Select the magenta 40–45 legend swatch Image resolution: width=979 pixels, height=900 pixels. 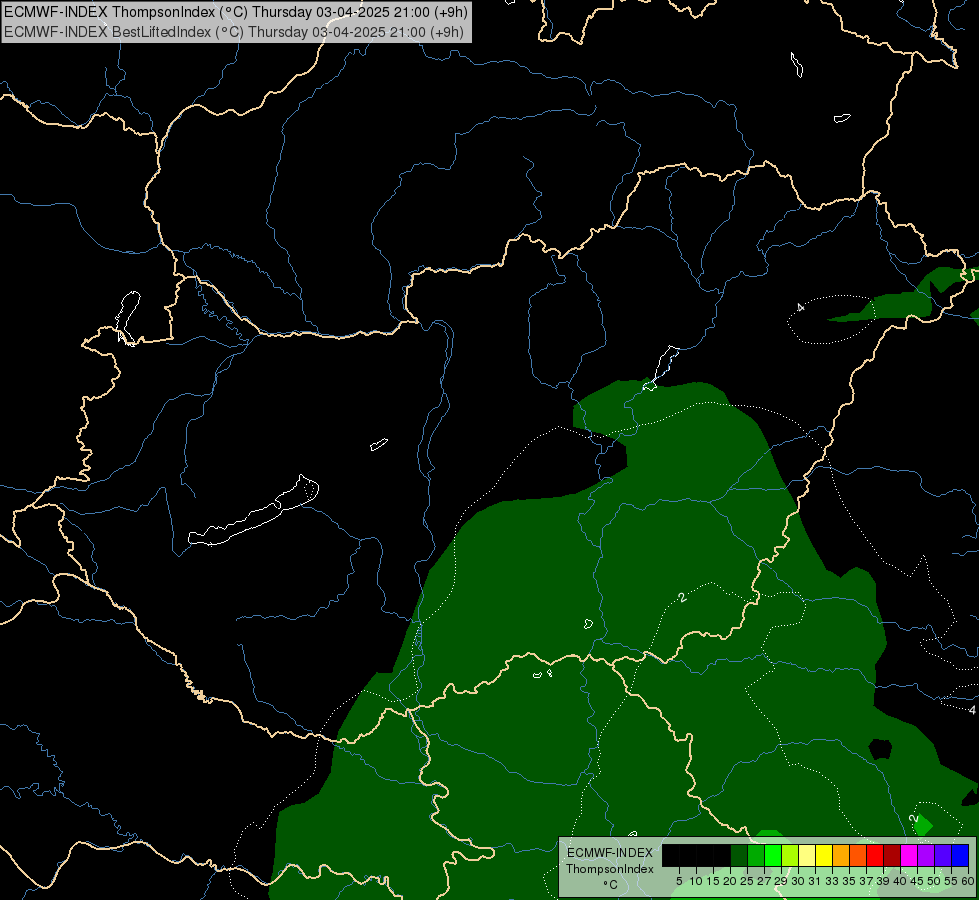(908, 856)
